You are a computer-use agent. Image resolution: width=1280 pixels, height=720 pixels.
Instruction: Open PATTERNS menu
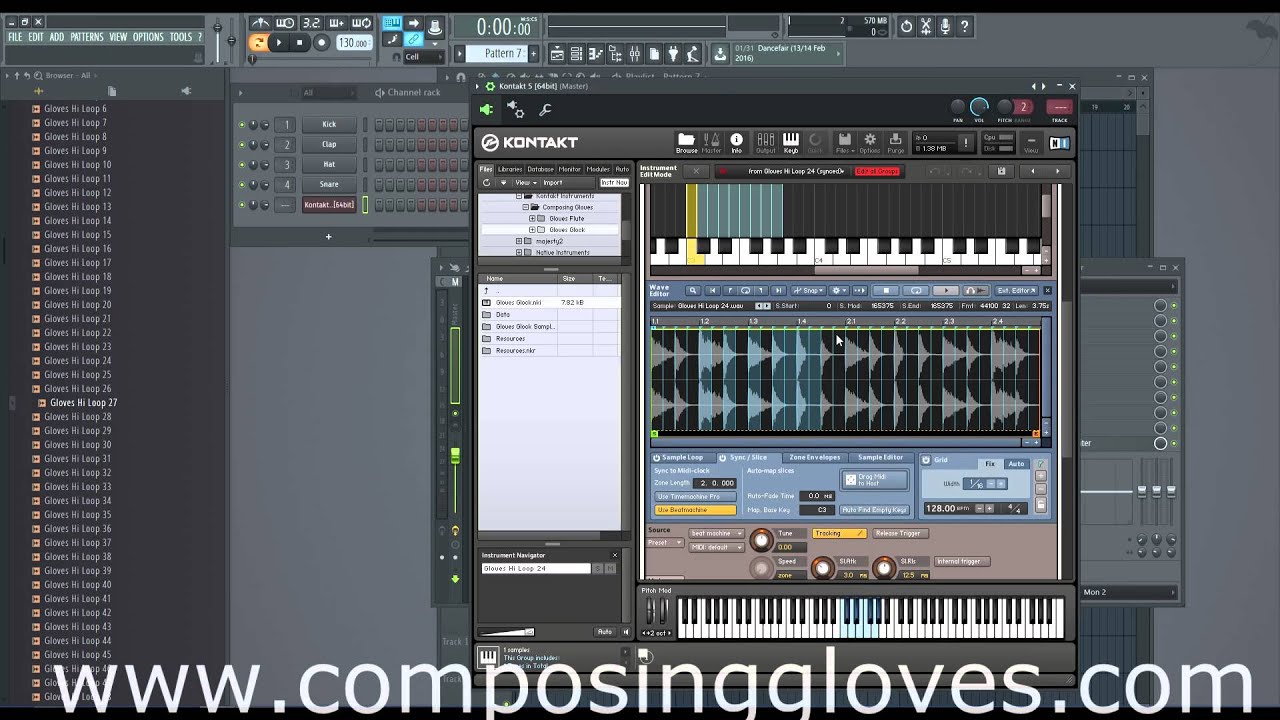tap(87, 37)
